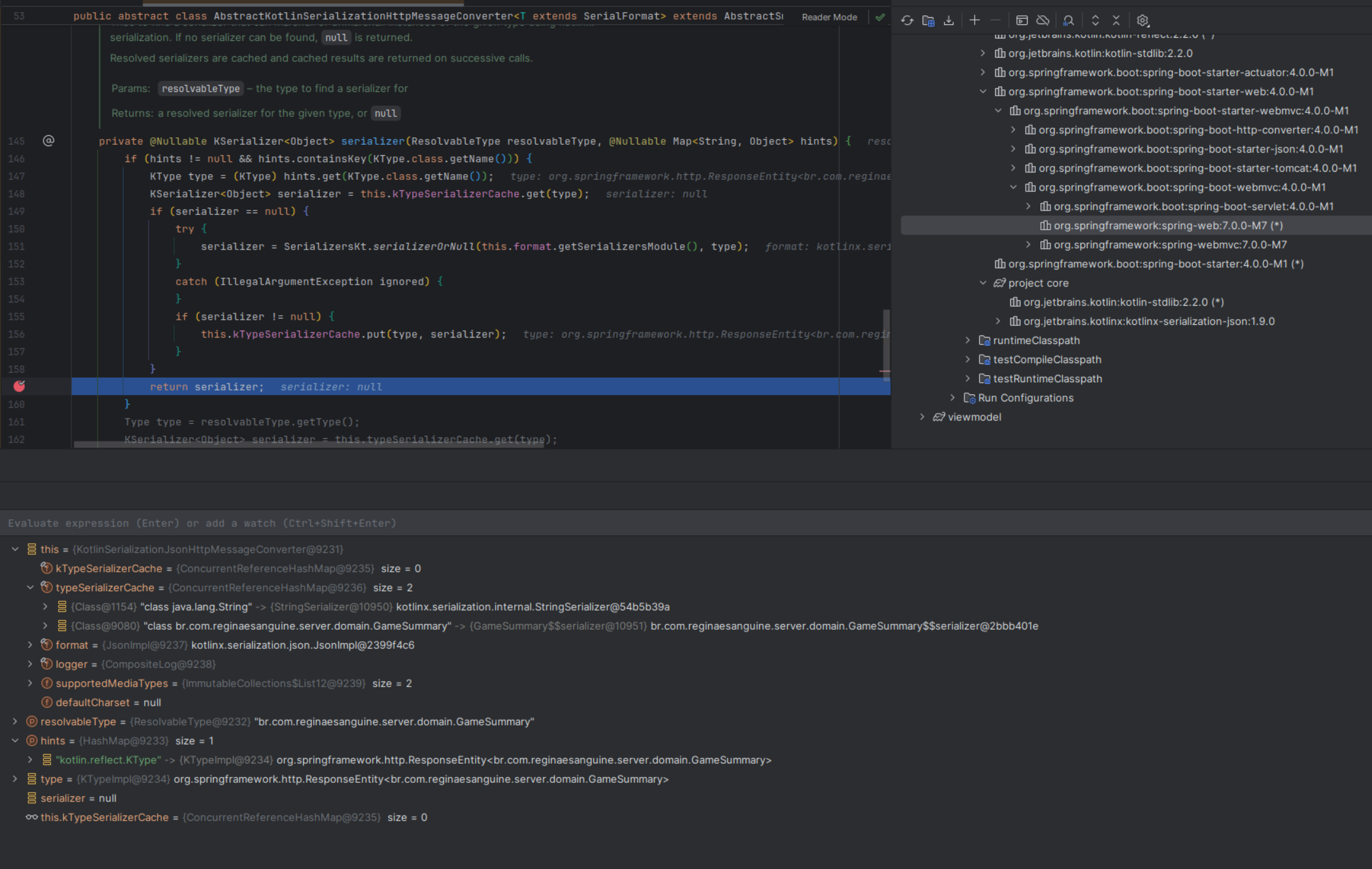Image resolution: width=1372 pixels, height=869 pixels.
Task: Select spring-boot-starter:4.0.0-M1 dependency
Action: tap(1149, 264)
